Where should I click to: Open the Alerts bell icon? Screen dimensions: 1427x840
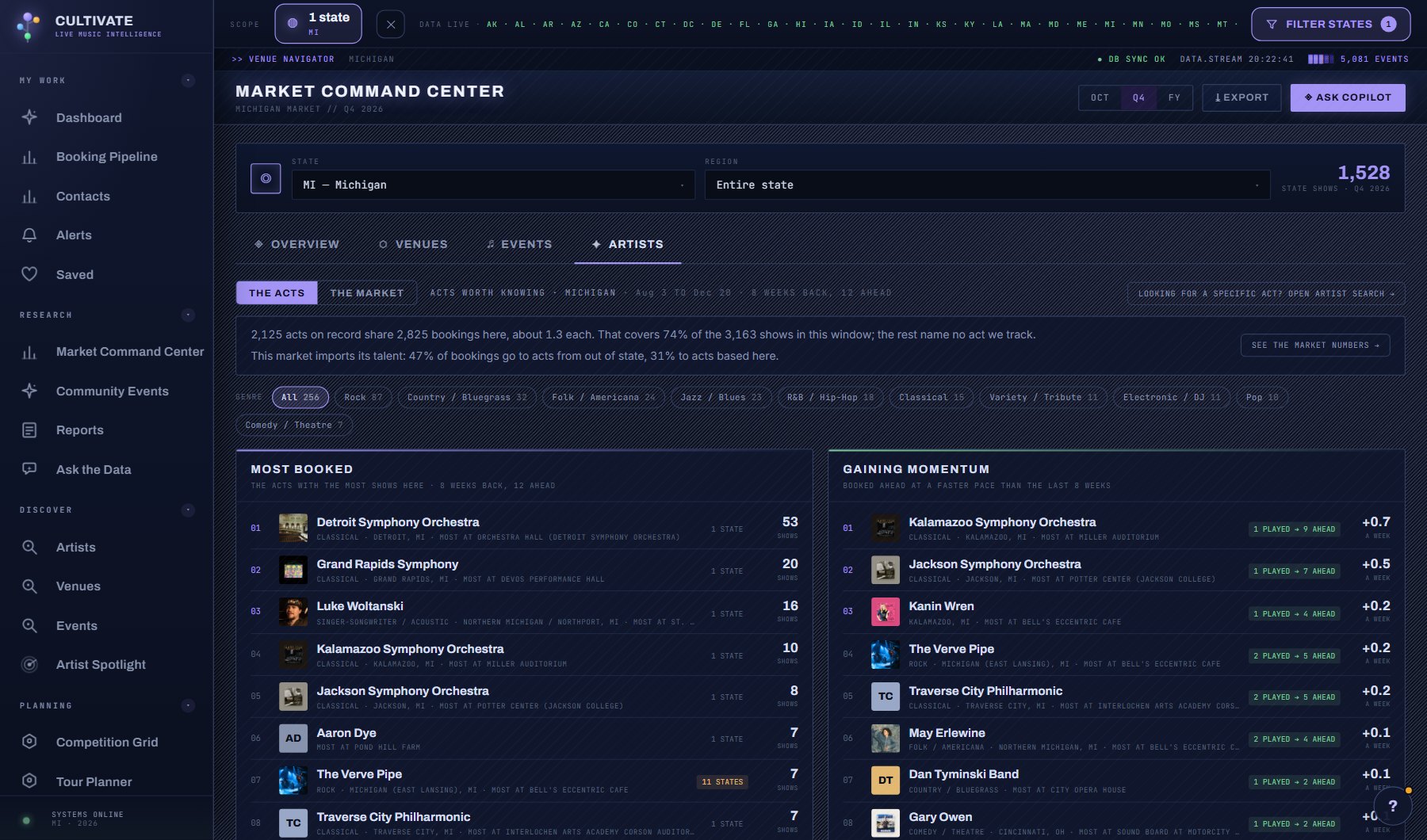click(29, 235)
